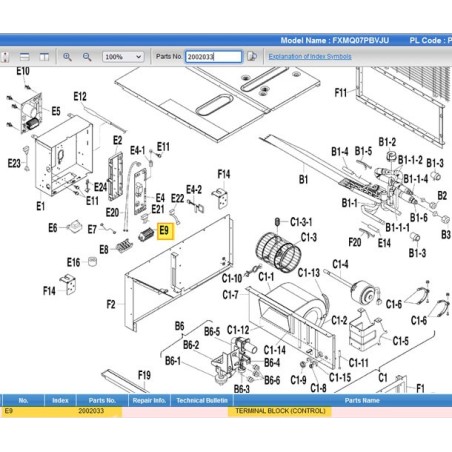This screenshot has height=452, width=452.
Task: Click the E8 label in the diagram
Action: pos(104,249)
